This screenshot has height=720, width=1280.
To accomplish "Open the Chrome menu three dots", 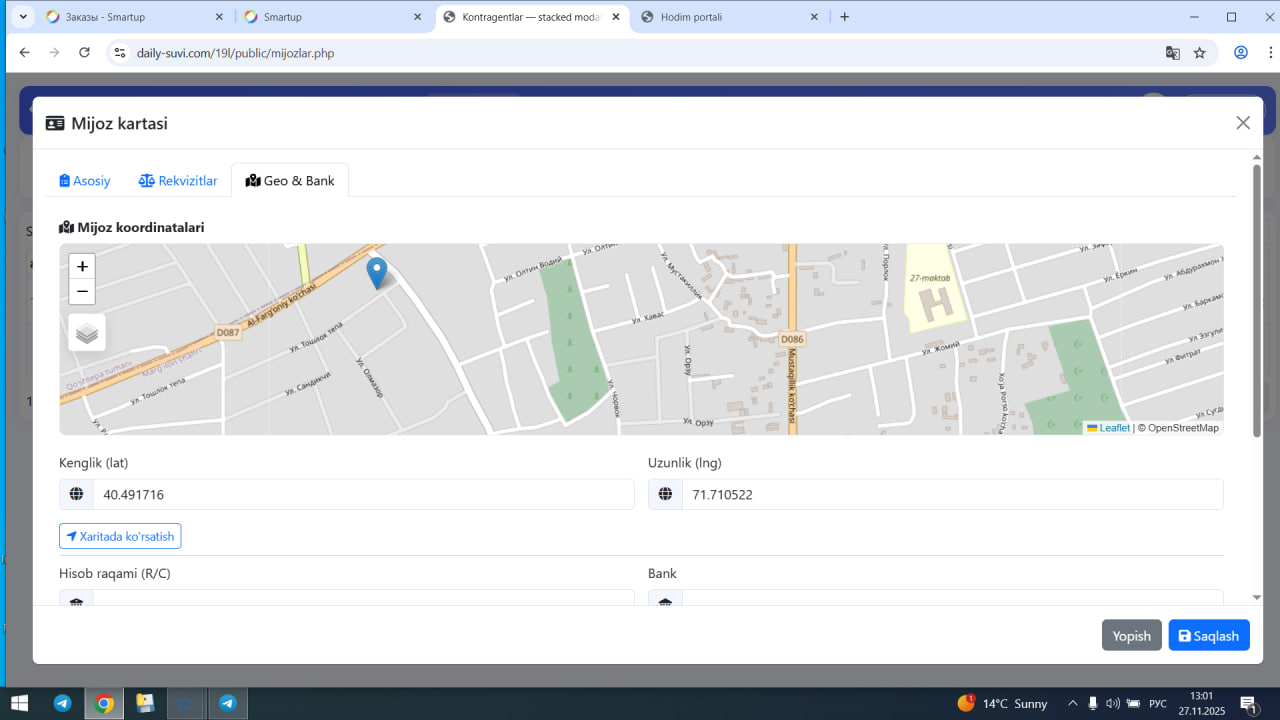I will tap(1266, 53).
